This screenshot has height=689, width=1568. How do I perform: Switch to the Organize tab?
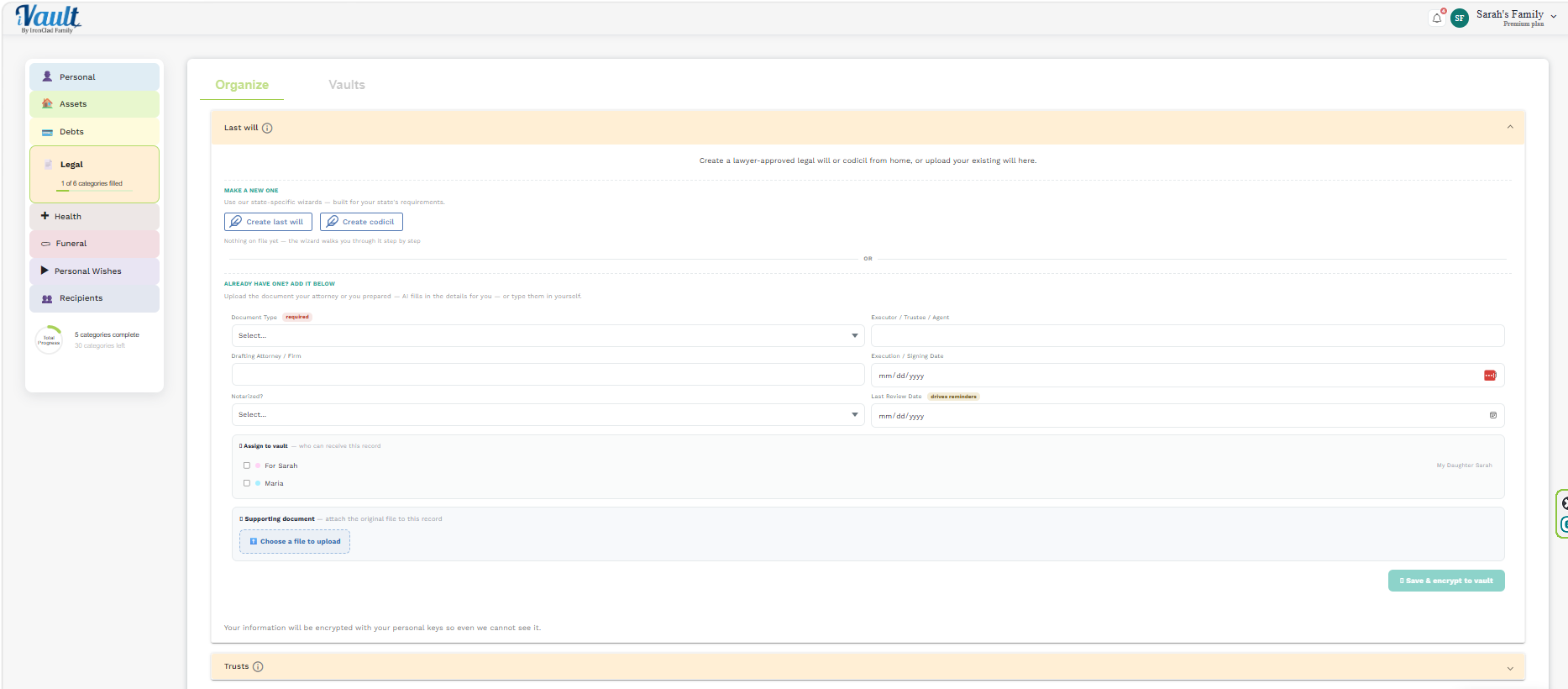click(x=242, y=85)
